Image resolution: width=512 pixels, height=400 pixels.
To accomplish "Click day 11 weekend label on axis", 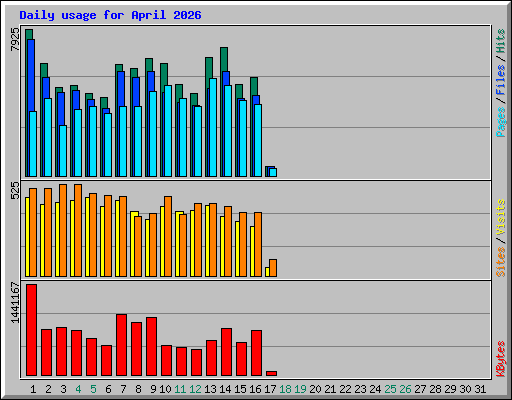I will [x=180, y=389].
